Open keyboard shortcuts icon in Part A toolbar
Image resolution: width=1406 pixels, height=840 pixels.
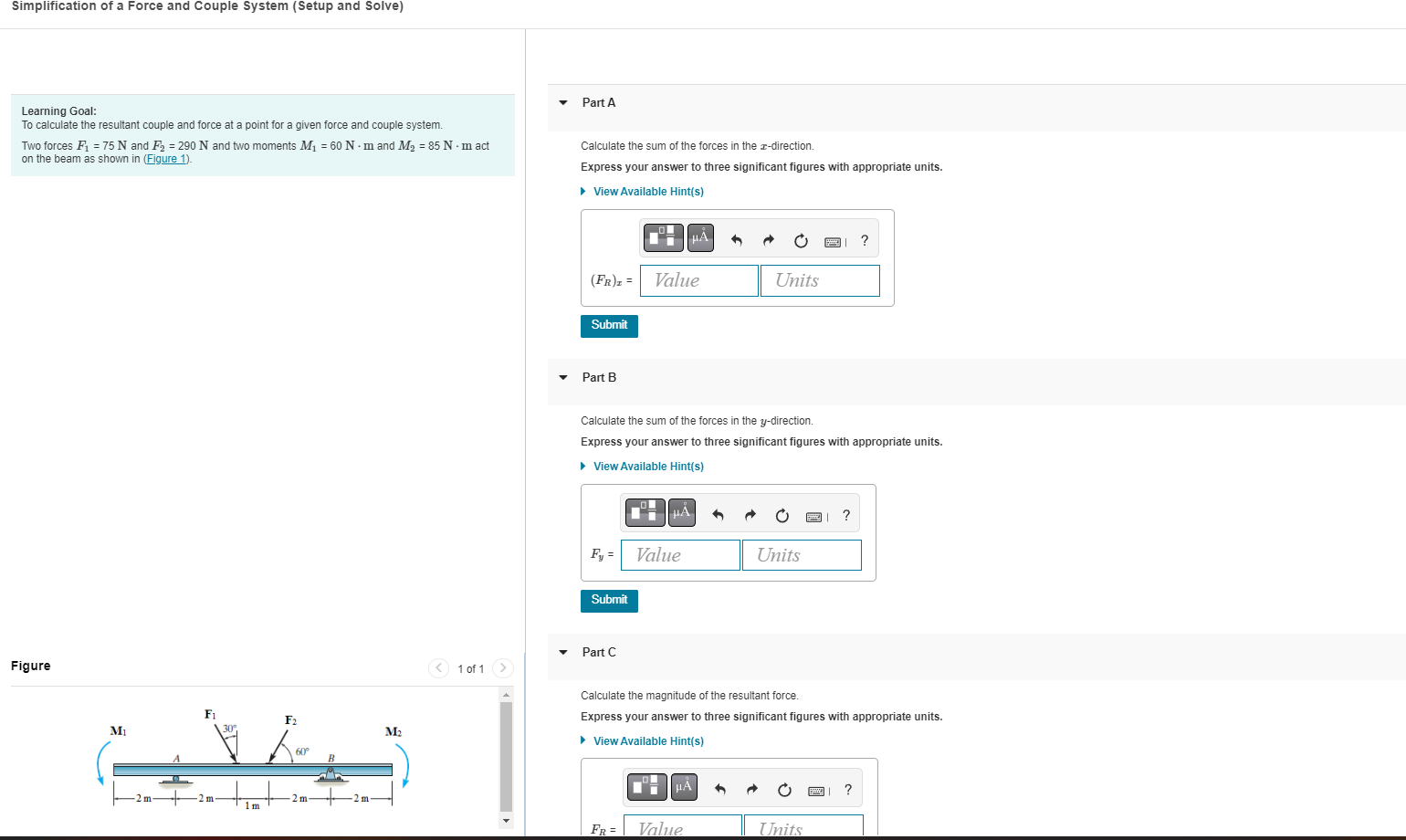click(832, 241)
